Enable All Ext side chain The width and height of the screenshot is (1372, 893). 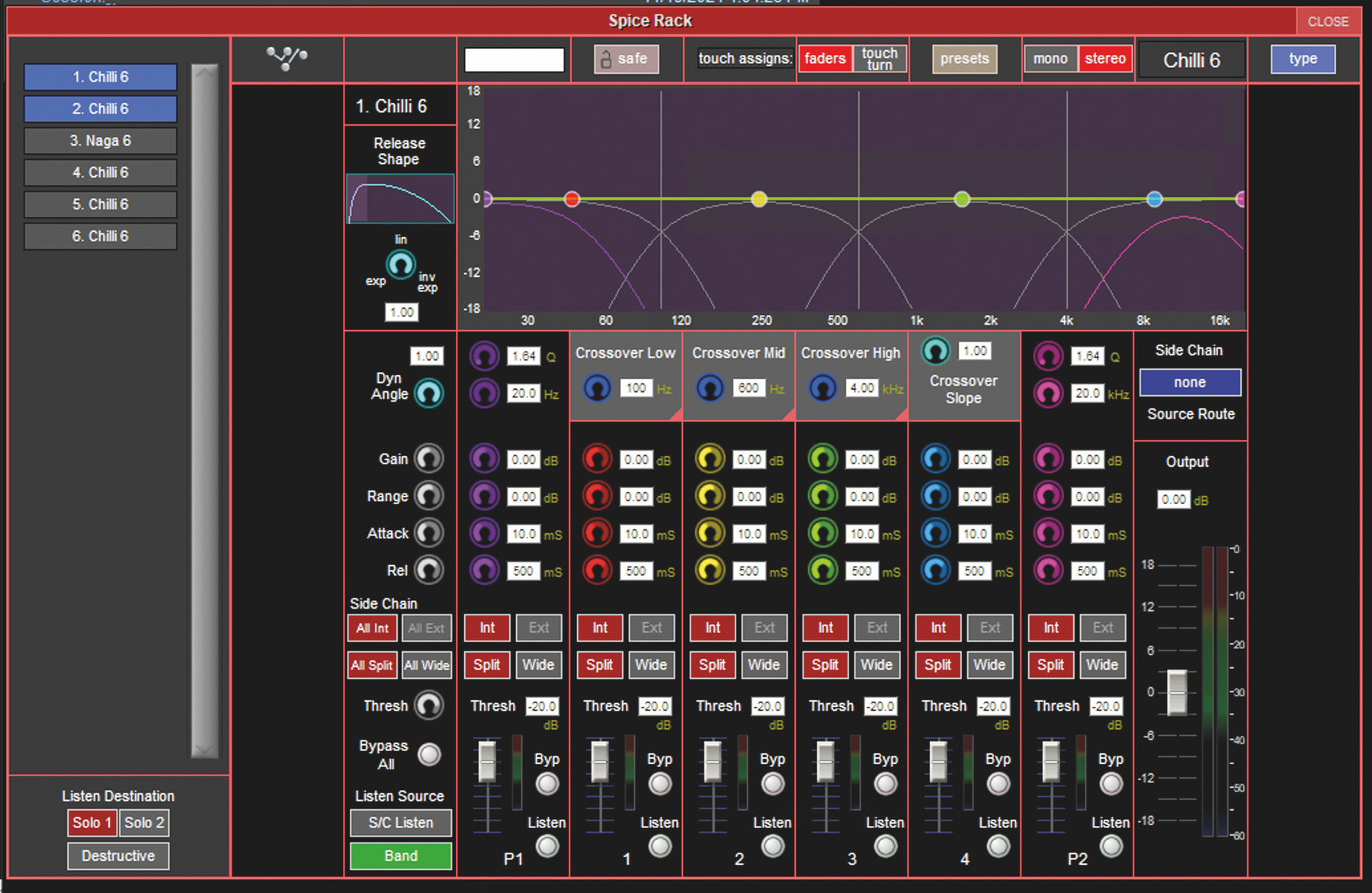pyautogui.click(x=427, y=628)
